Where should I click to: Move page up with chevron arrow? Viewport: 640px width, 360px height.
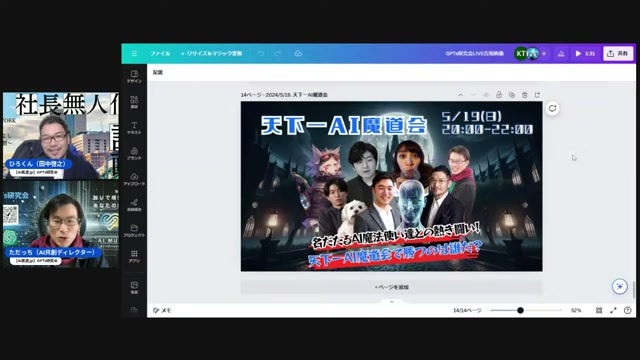460,95
